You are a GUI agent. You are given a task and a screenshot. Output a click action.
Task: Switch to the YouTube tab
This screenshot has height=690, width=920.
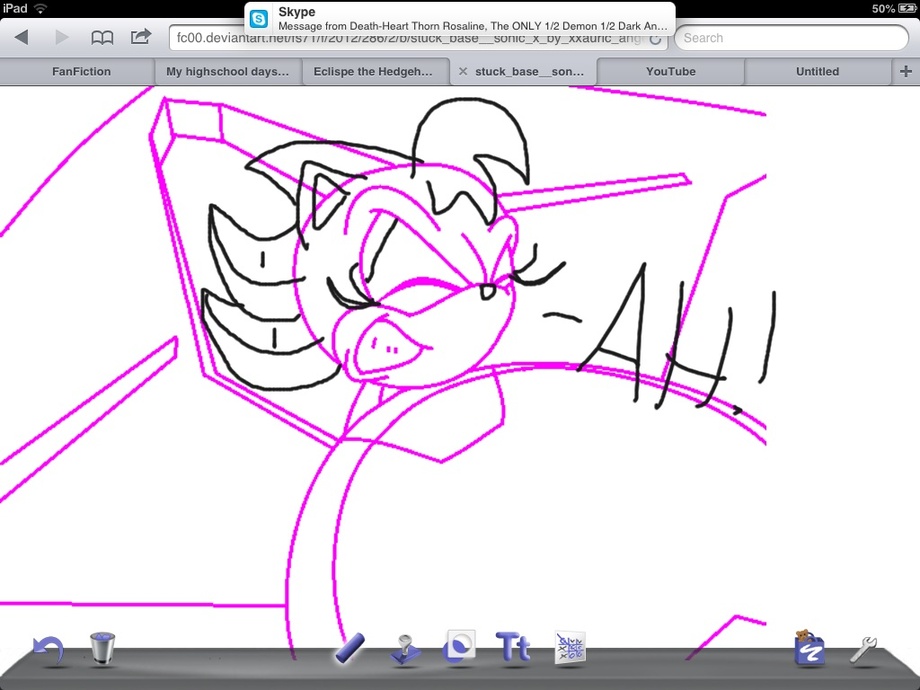[x=671, y=72]
